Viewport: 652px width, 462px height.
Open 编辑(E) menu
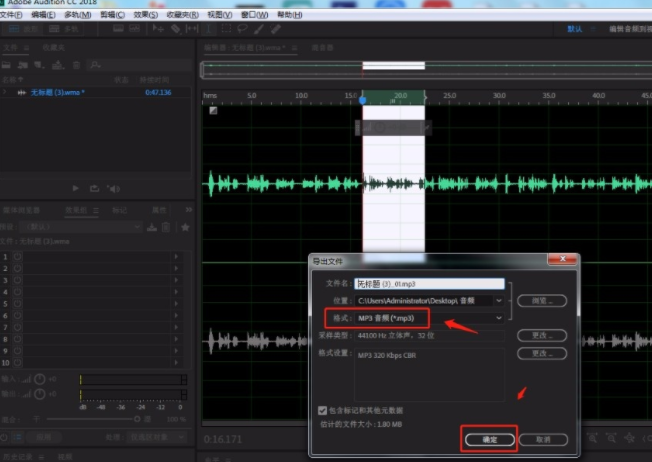[x=43, y=15]
